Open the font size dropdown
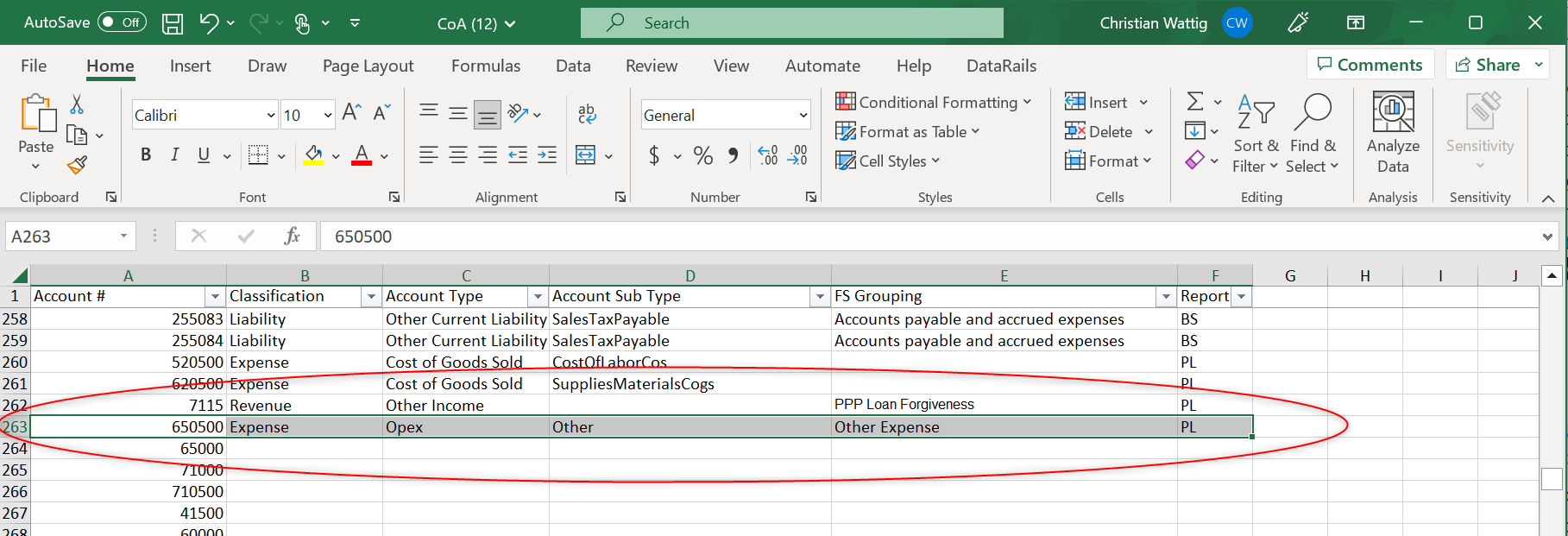1568x536 pixels. tap(328, 115)
